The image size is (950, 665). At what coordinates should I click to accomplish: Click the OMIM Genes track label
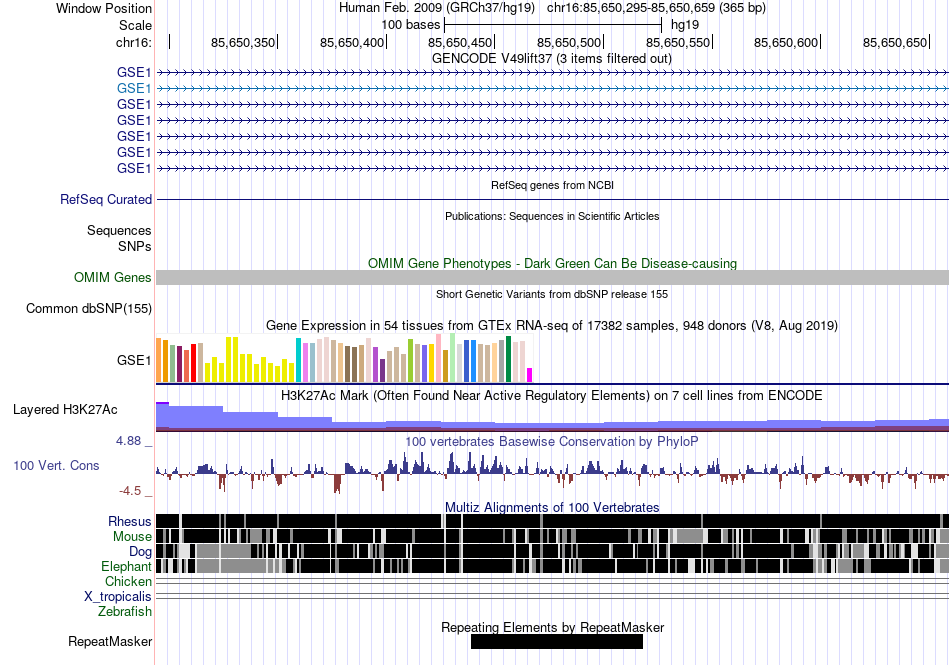[x=113, y=277]
